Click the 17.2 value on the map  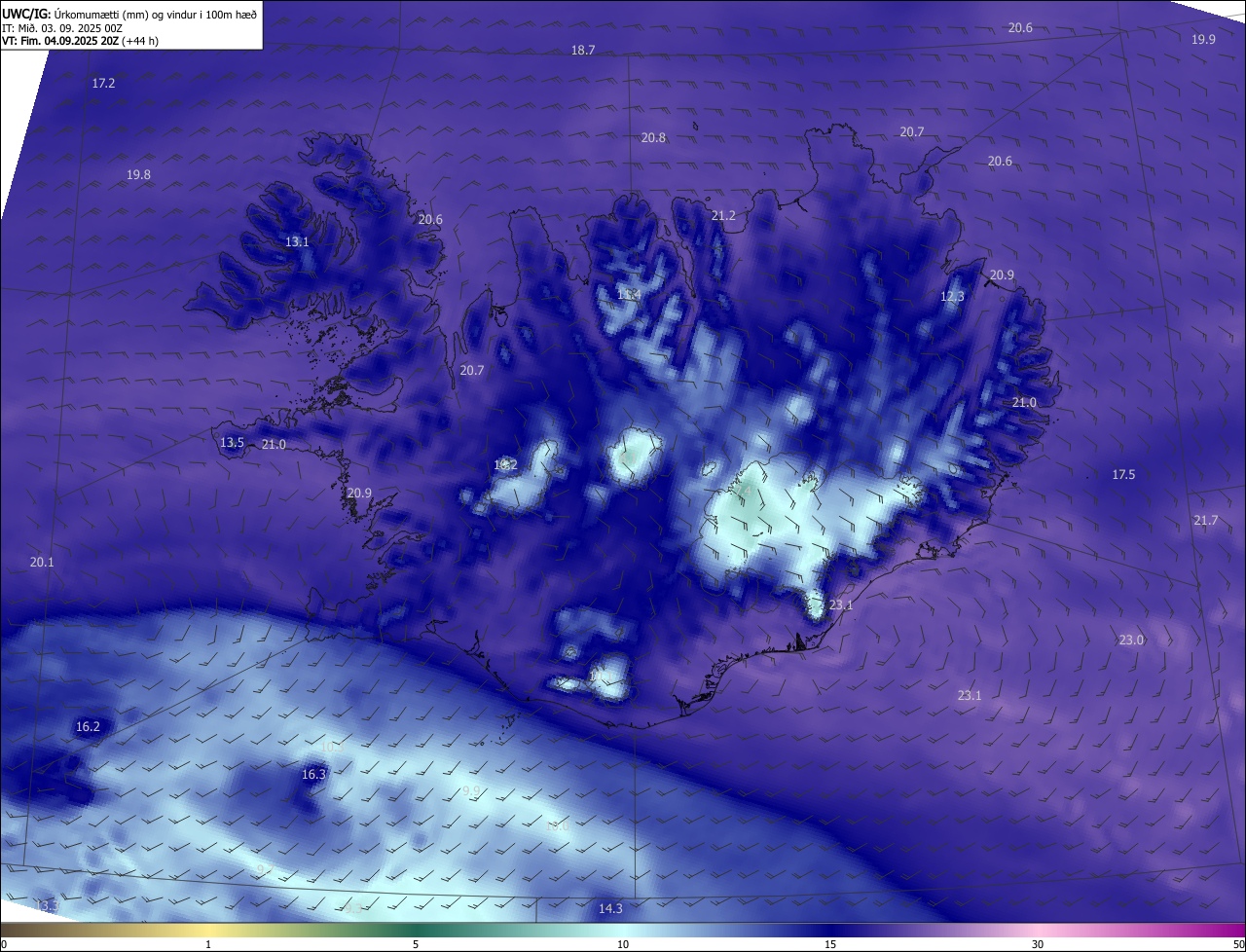103,84
